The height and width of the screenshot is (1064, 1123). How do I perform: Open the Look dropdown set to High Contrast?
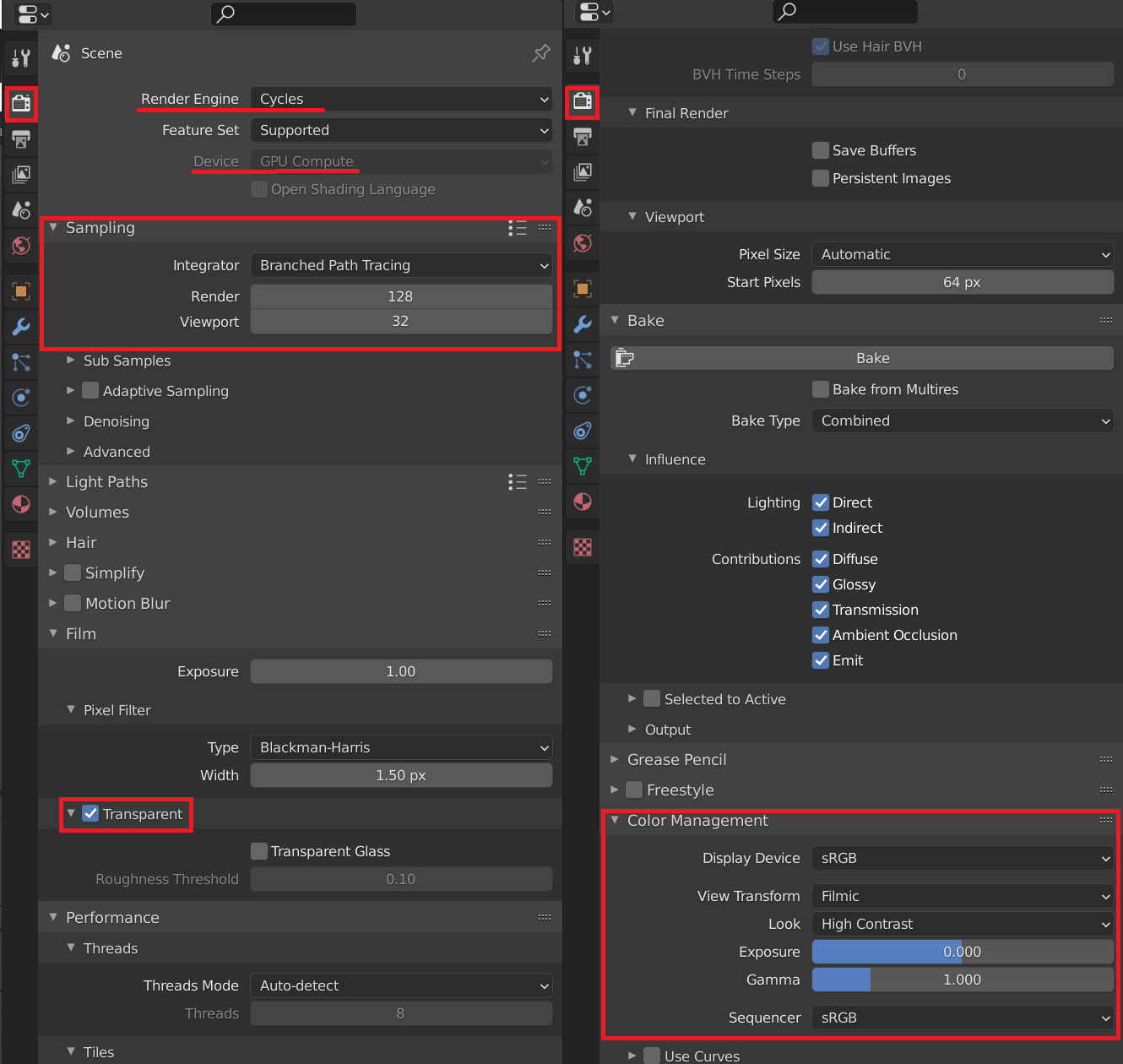click(962, 924)
